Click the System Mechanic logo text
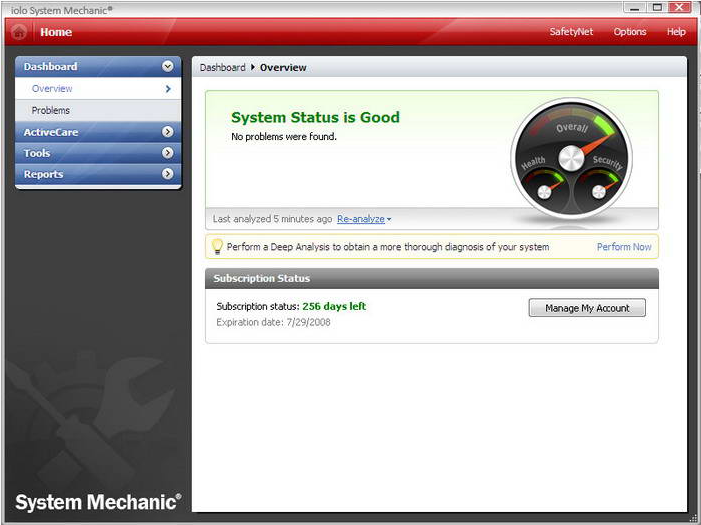The height and width of the screenshot is (525, 701). point(98,501)
